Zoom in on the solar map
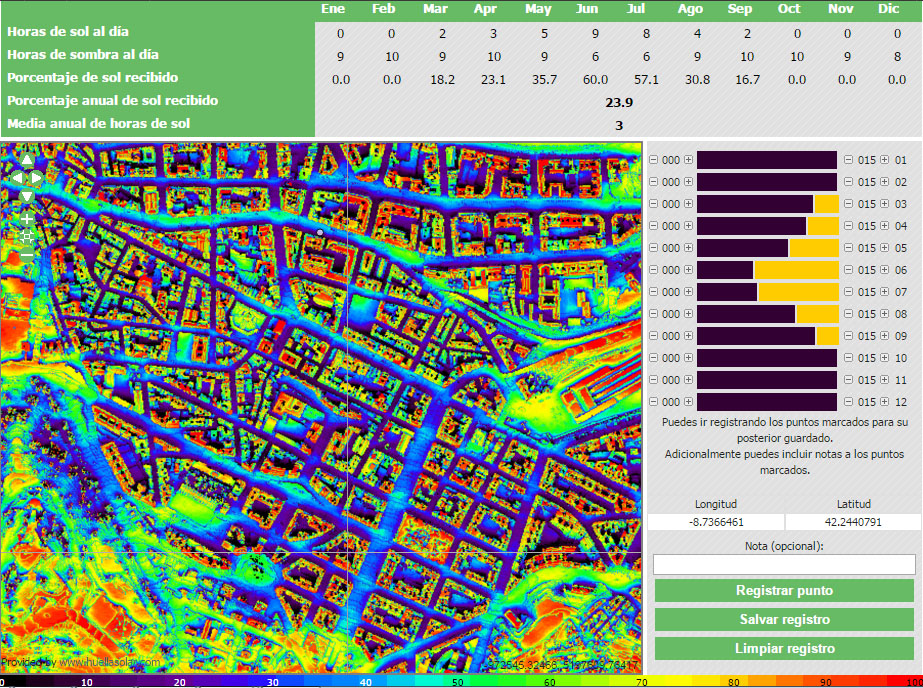Image resolution: width=923 pixels, height=688 pixels. pyautogui.click(x=27, y=217)
